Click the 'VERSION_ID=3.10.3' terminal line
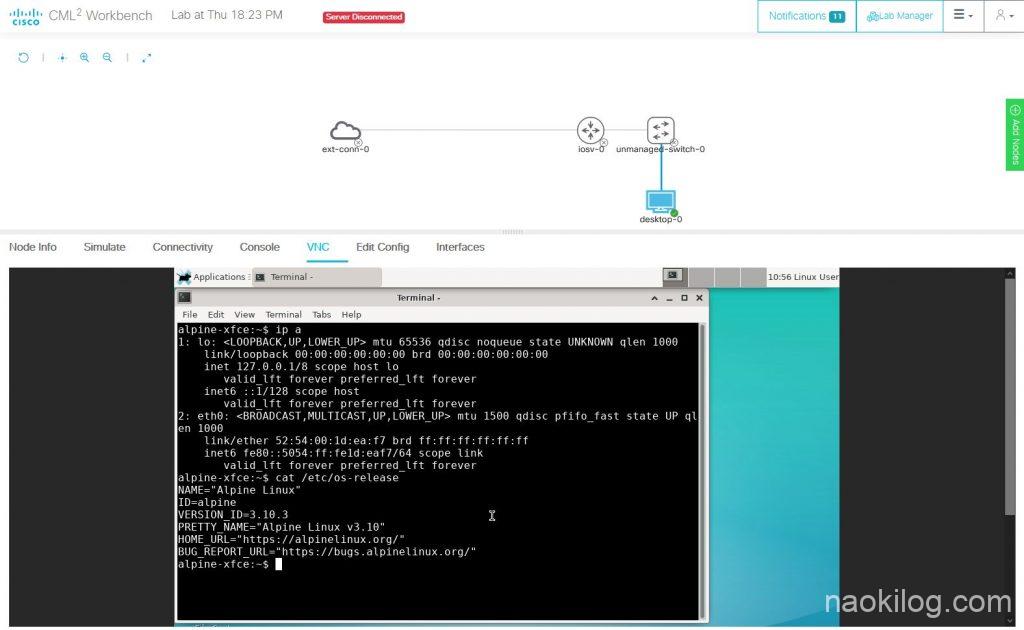The width and height of the screenshot is (1024, 630). 232,514
